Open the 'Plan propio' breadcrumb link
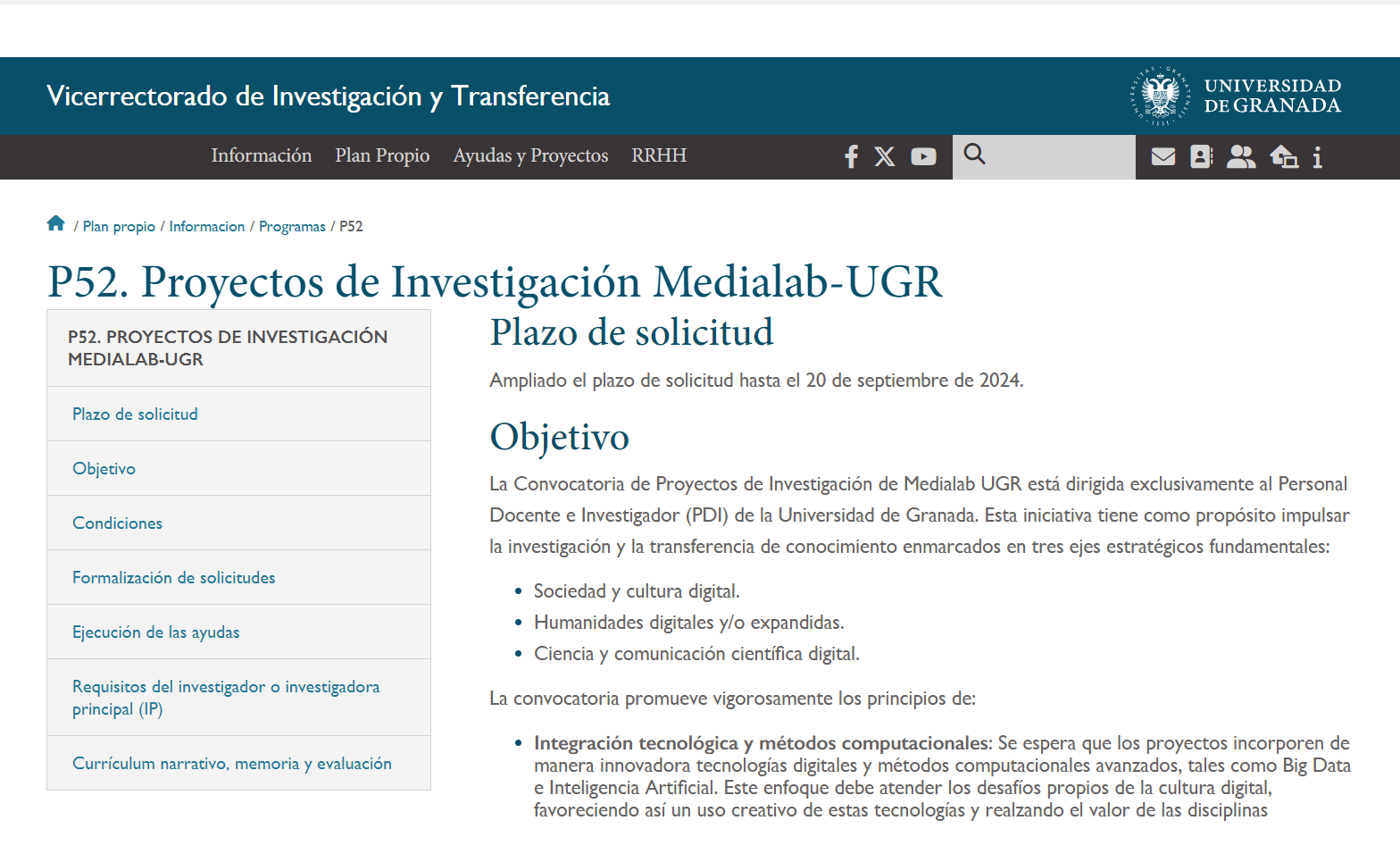The image size is (1400, 854). (x=119, y=227)
